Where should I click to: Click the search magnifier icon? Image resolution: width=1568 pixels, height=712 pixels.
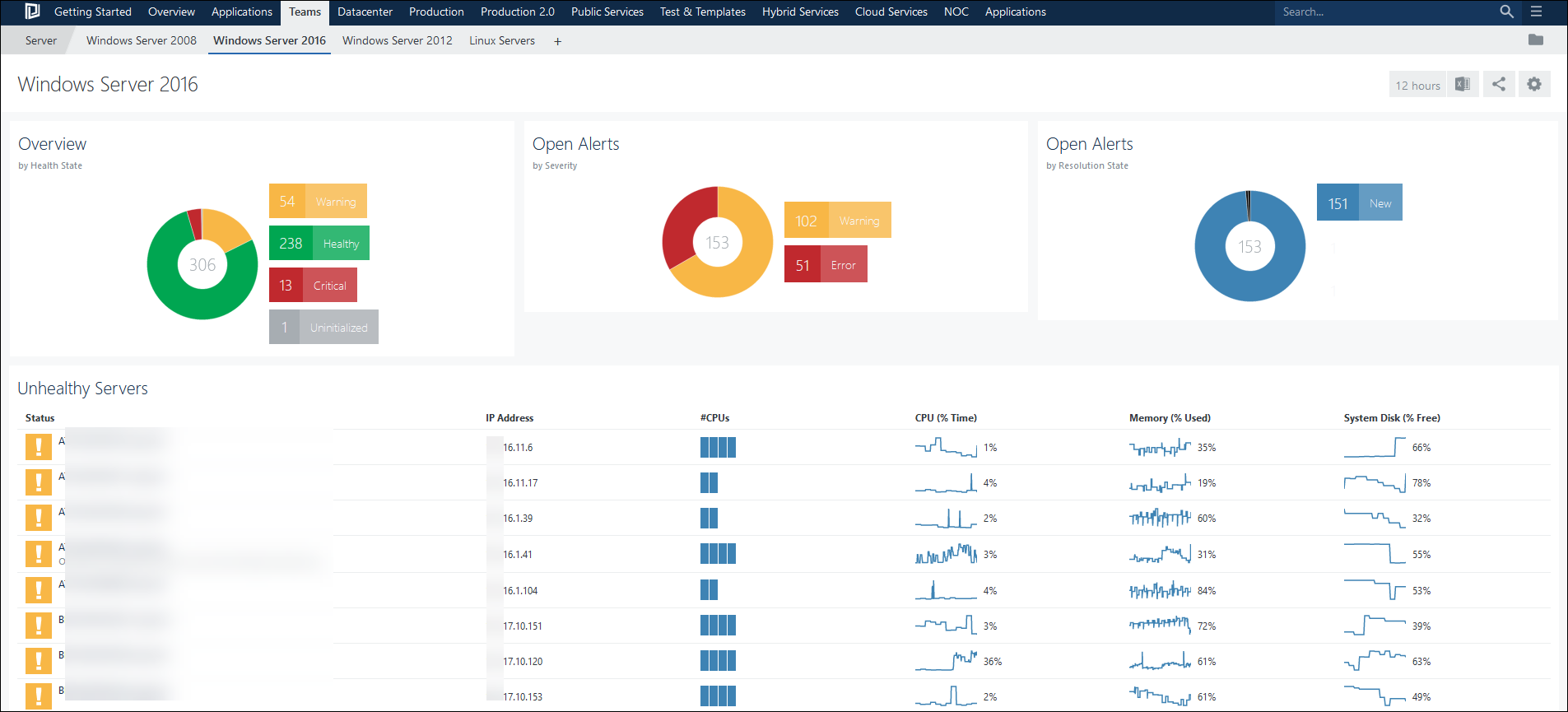pos(1506,12)
